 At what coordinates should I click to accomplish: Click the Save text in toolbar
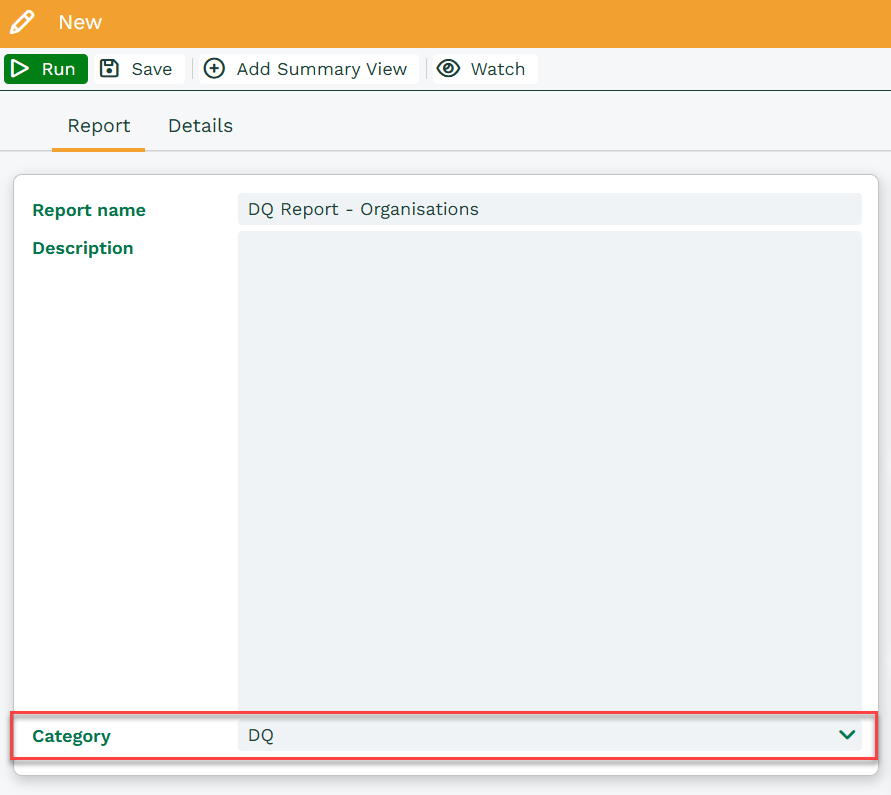[x=152, y=69]
